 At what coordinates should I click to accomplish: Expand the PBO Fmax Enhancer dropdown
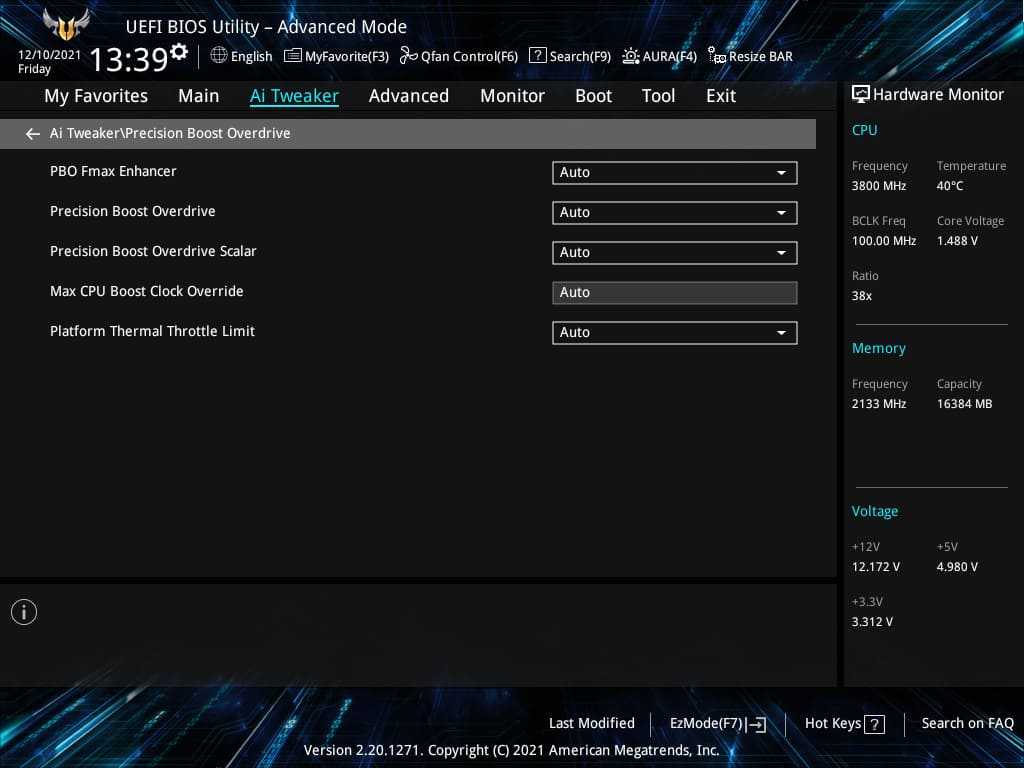point(674,173)
